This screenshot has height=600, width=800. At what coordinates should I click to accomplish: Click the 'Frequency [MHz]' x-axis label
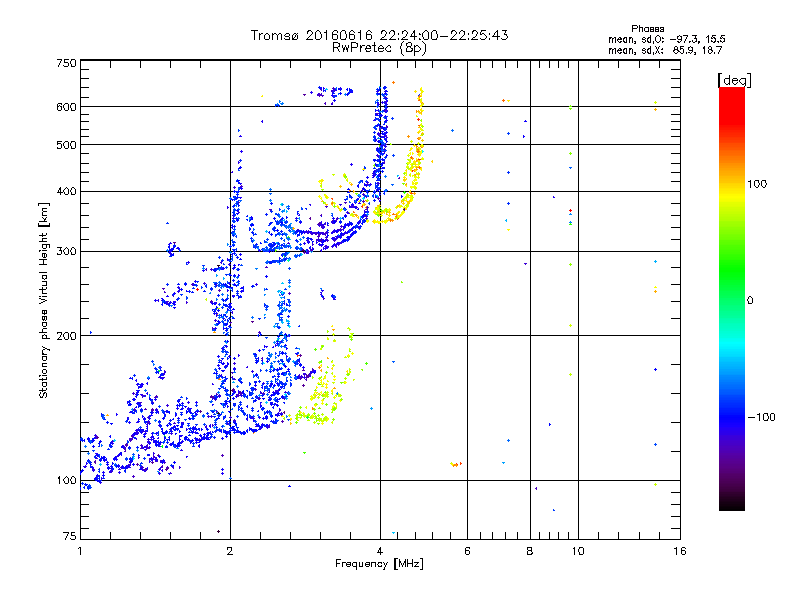click(379, 564)
